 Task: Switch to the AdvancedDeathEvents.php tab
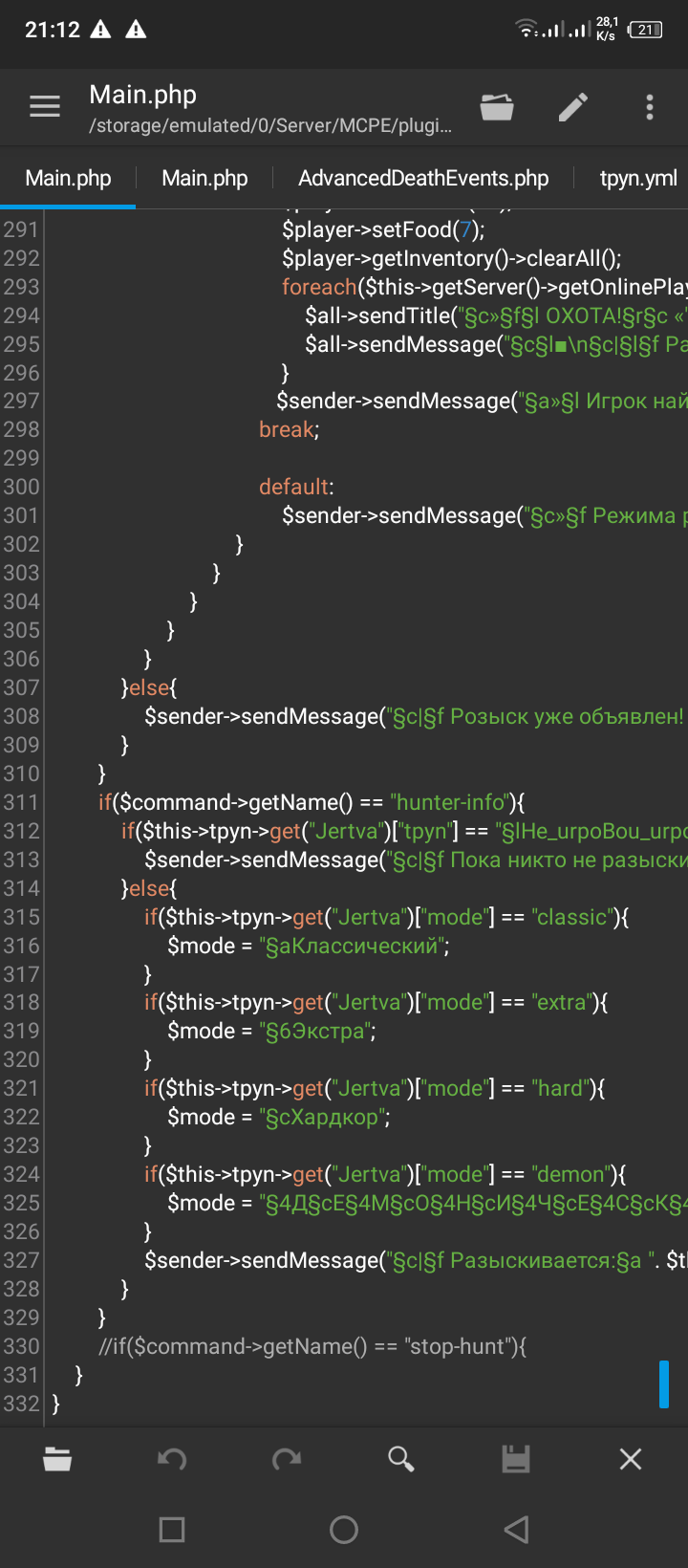click(423, 179)
